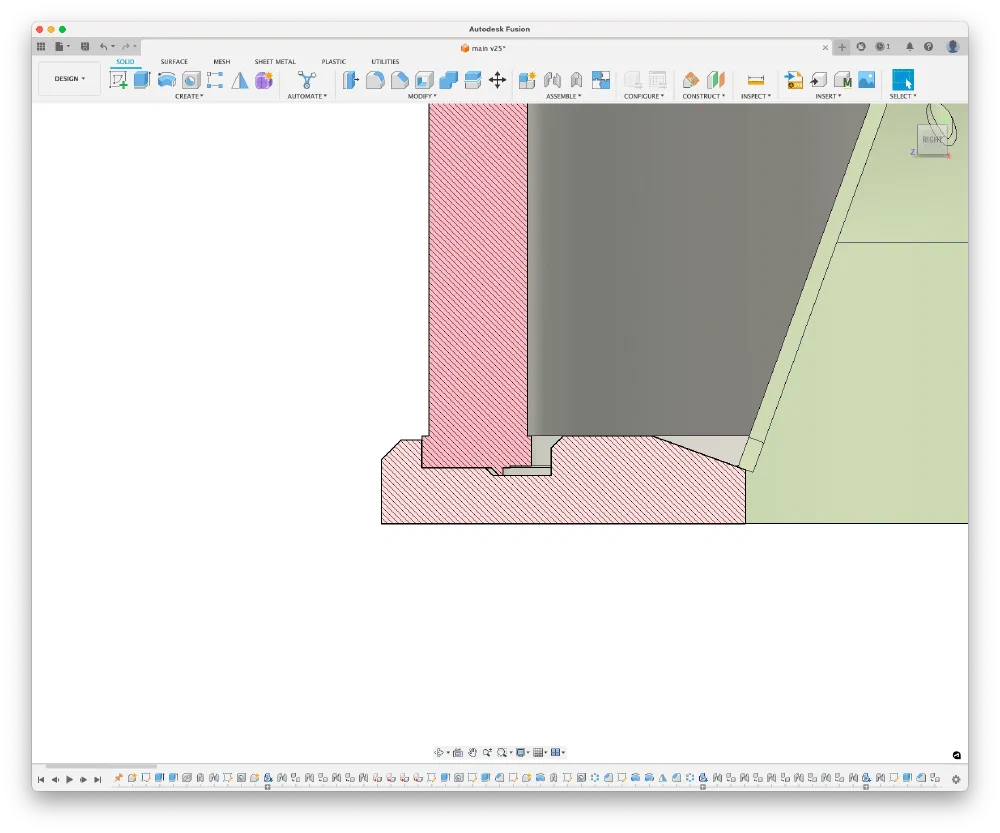Open the Insert Image tool
Viewport: 1000px width, 833px height.
(x=866, y=80)
